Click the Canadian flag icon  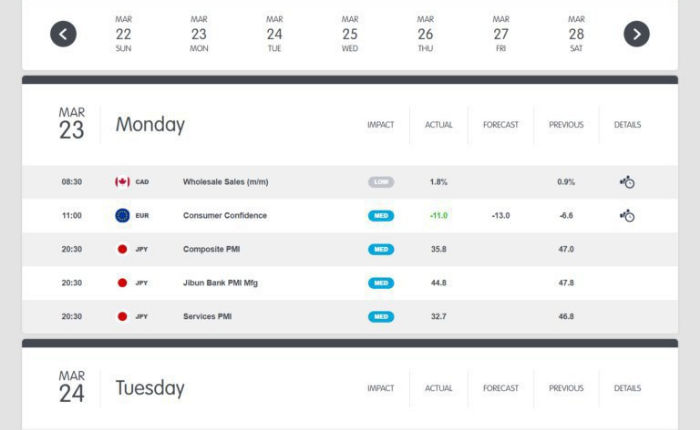[122, 182]
